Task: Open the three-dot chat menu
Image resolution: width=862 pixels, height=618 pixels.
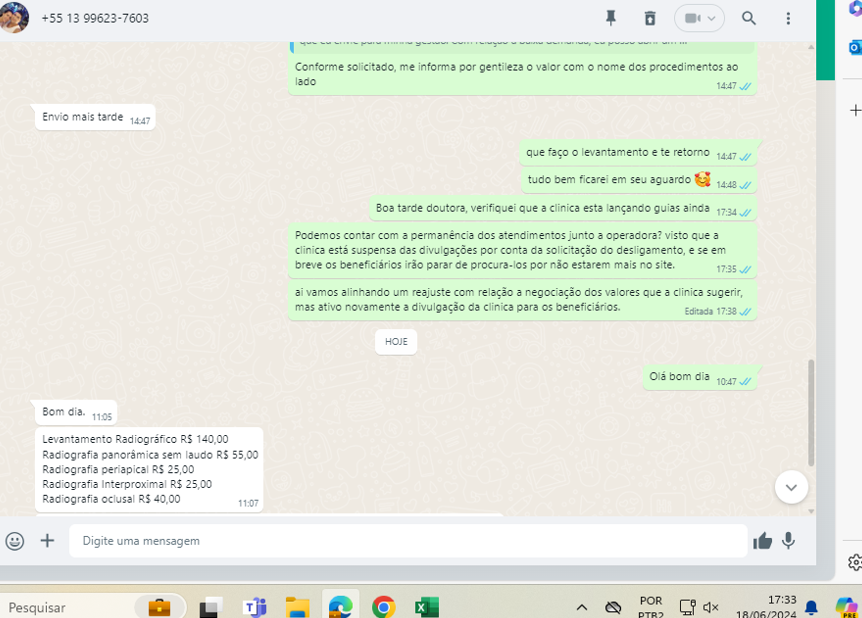Action: tap(788, 18)
